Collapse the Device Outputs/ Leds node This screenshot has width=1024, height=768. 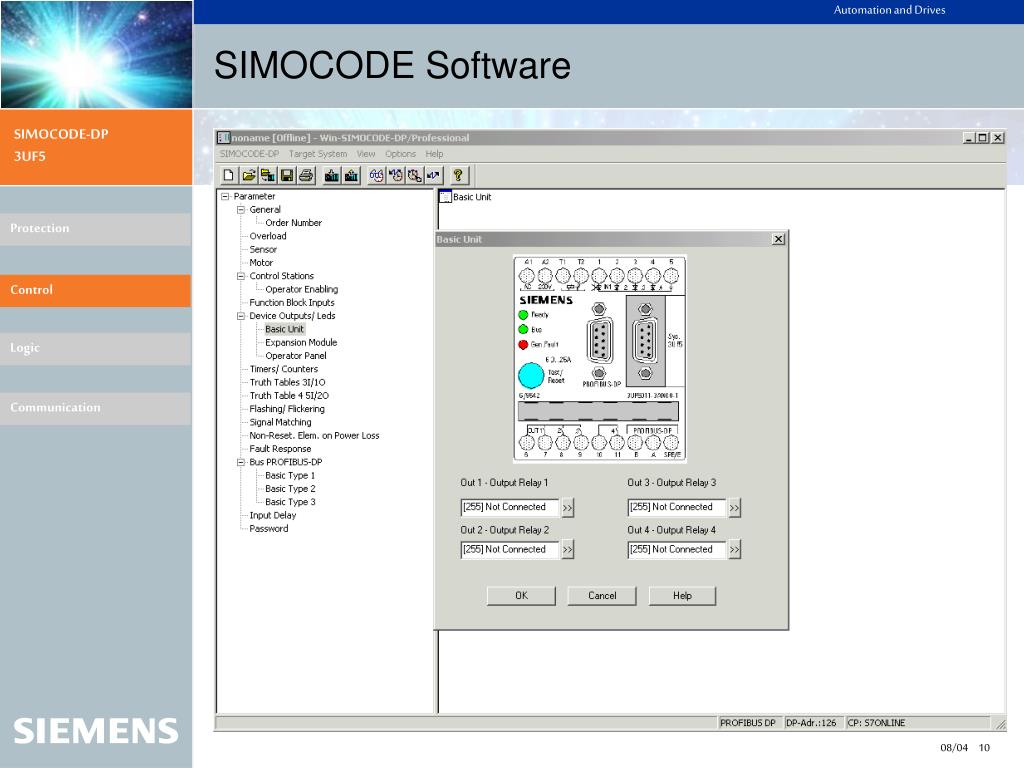click(240, 316)
